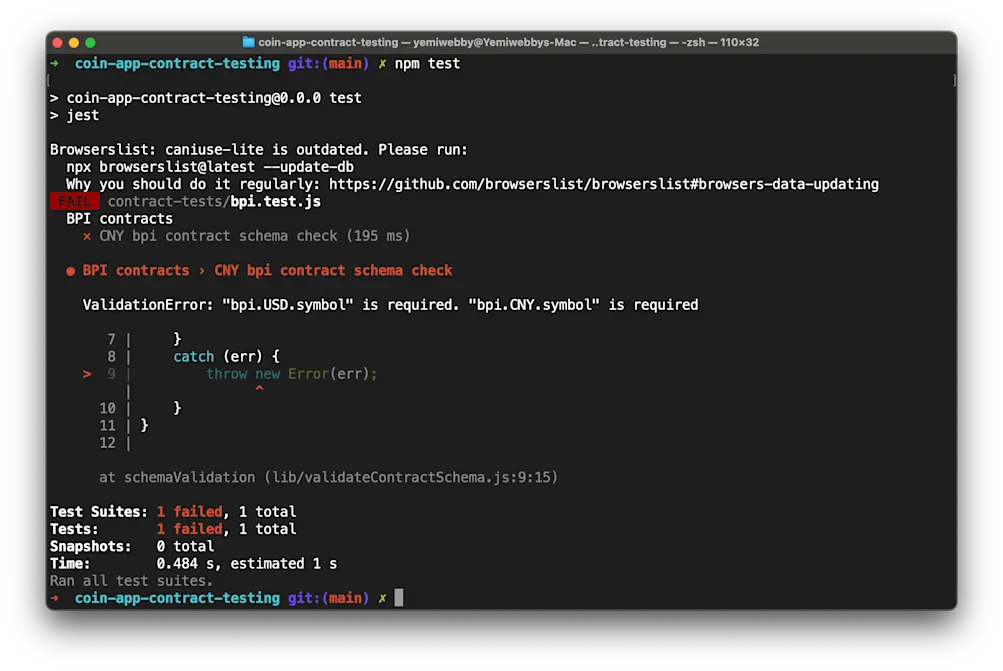Viewport: 1003px width, 671px height.
Task: Click the top prompt 'coin-app-contract-testing' directory name
Action: coord(177,63)
